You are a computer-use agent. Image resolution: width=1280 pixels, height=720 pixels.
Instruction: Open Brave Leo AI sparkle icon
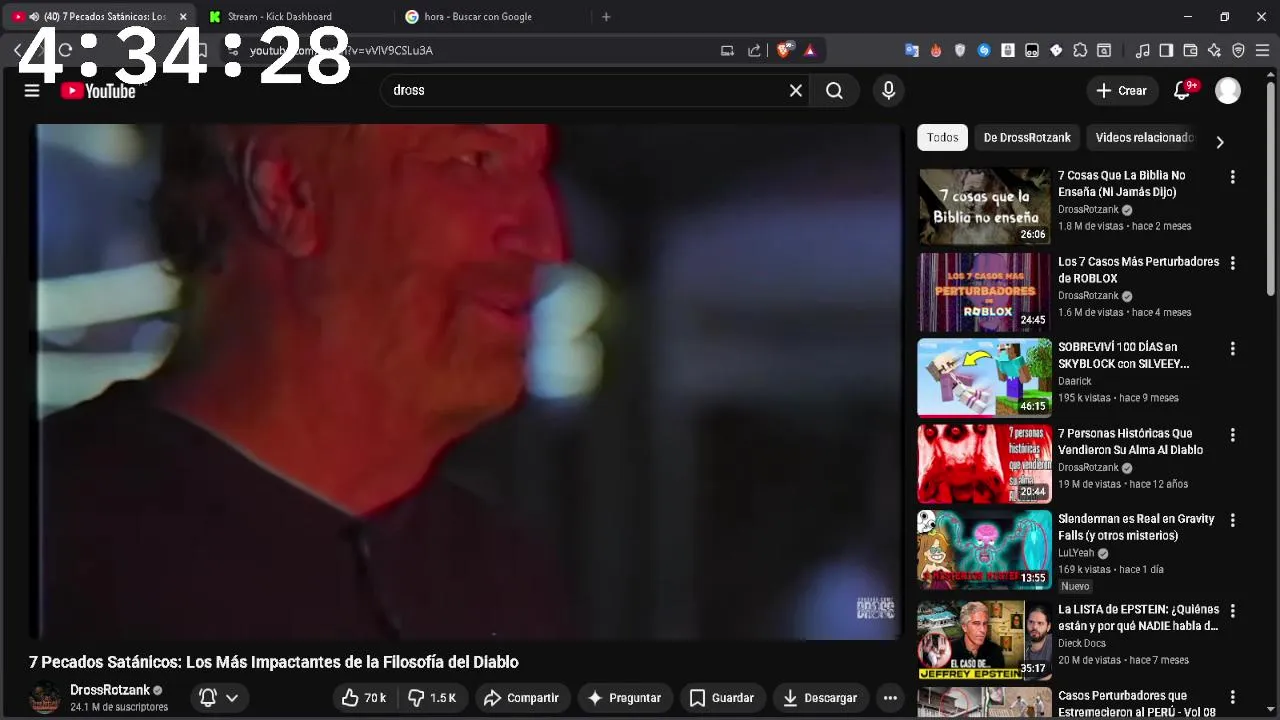click(x=1214, y=50)
